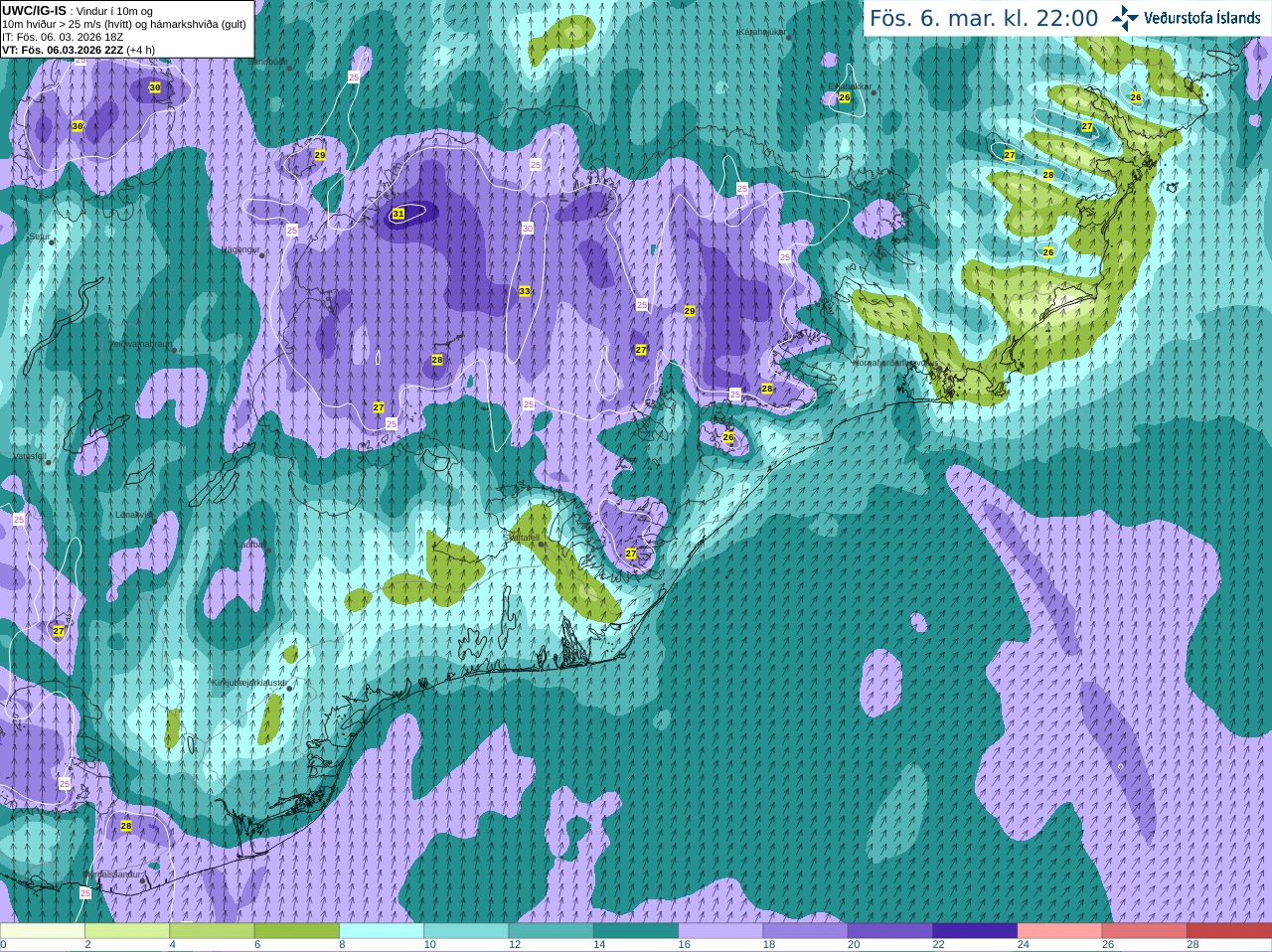This screenshot has height=952, width=1272.
Task: Pick the 12–14 m/s legend swatch
Action: (552, 931)
